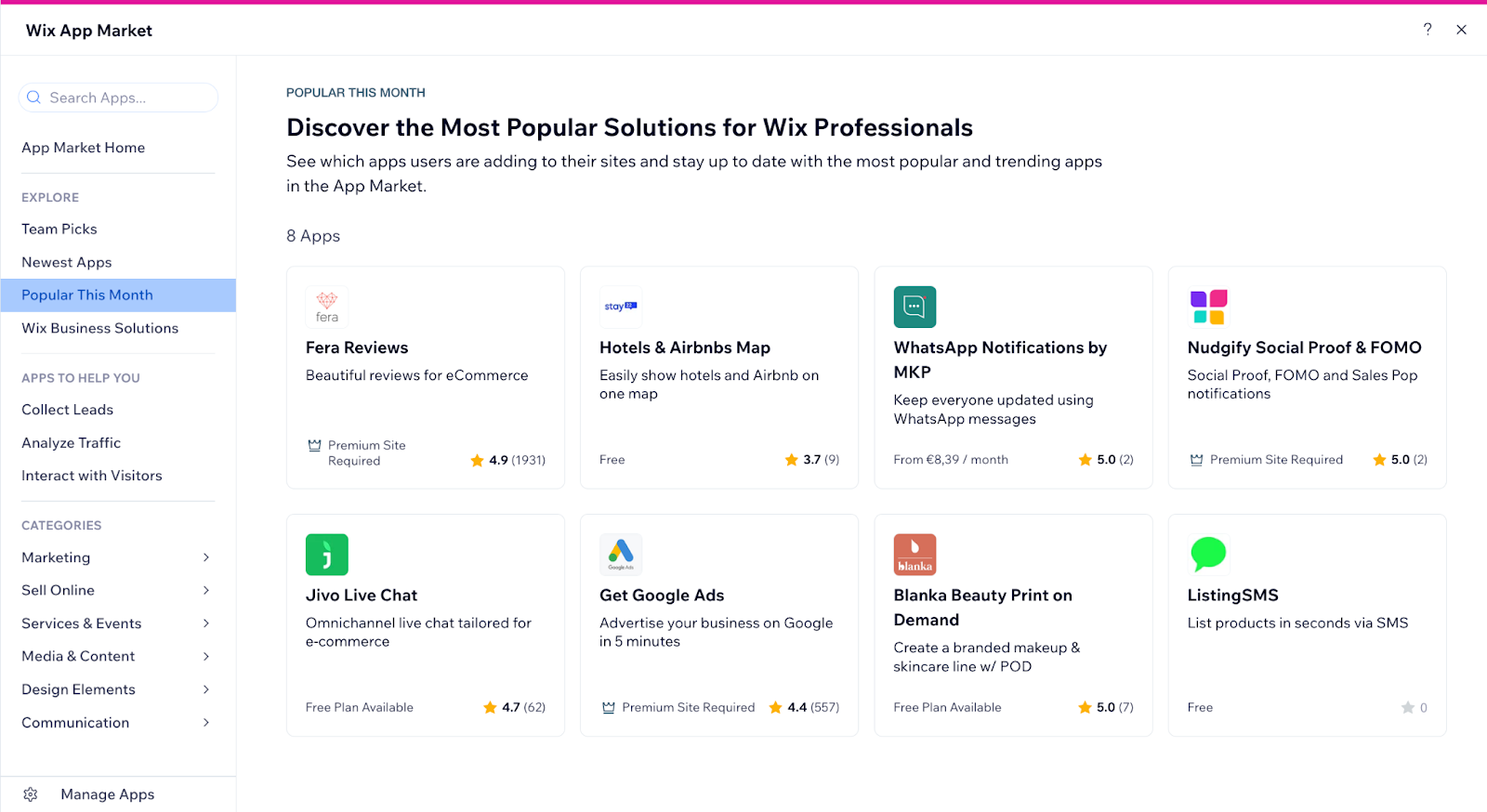Click the Jivo Live Chat green icon
Screen dimensions: 1487x812
pos(327,555)
